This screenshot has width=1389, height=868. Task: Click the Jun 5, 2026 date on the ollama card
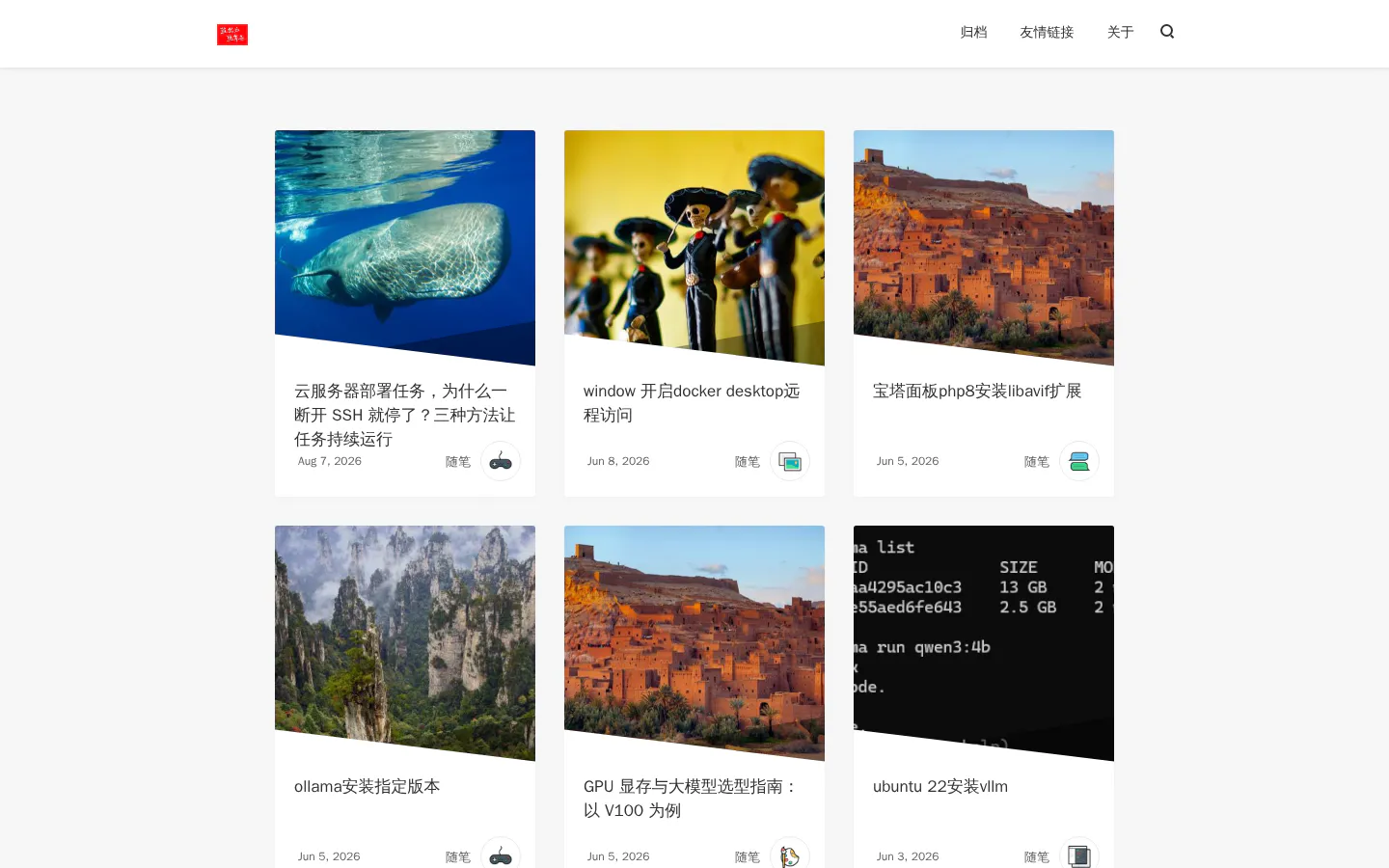329,856
